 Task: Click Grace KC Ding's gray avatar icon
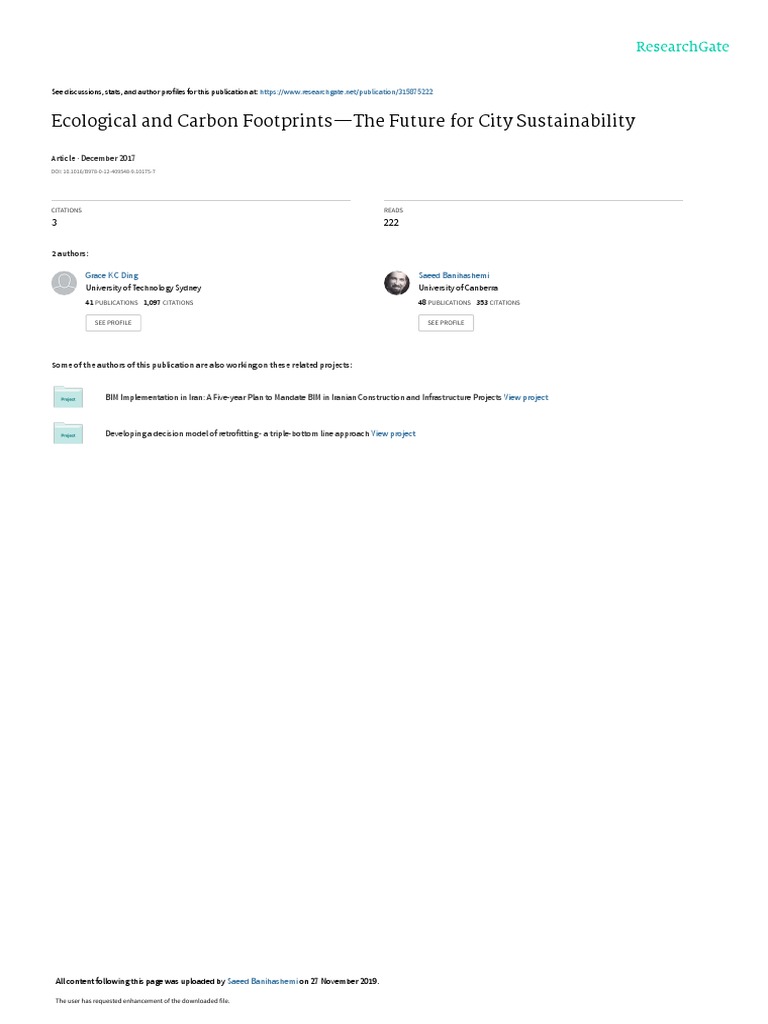tap(64, 283)
